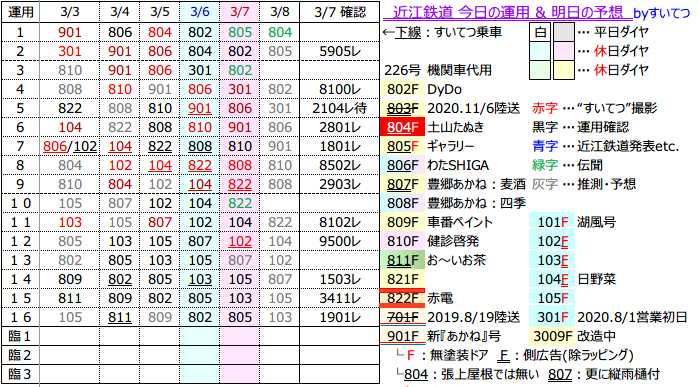Select the 808F 豊郷あかね：四季 cell
This screenshot has height=387, width=699.
click(402, 204)
